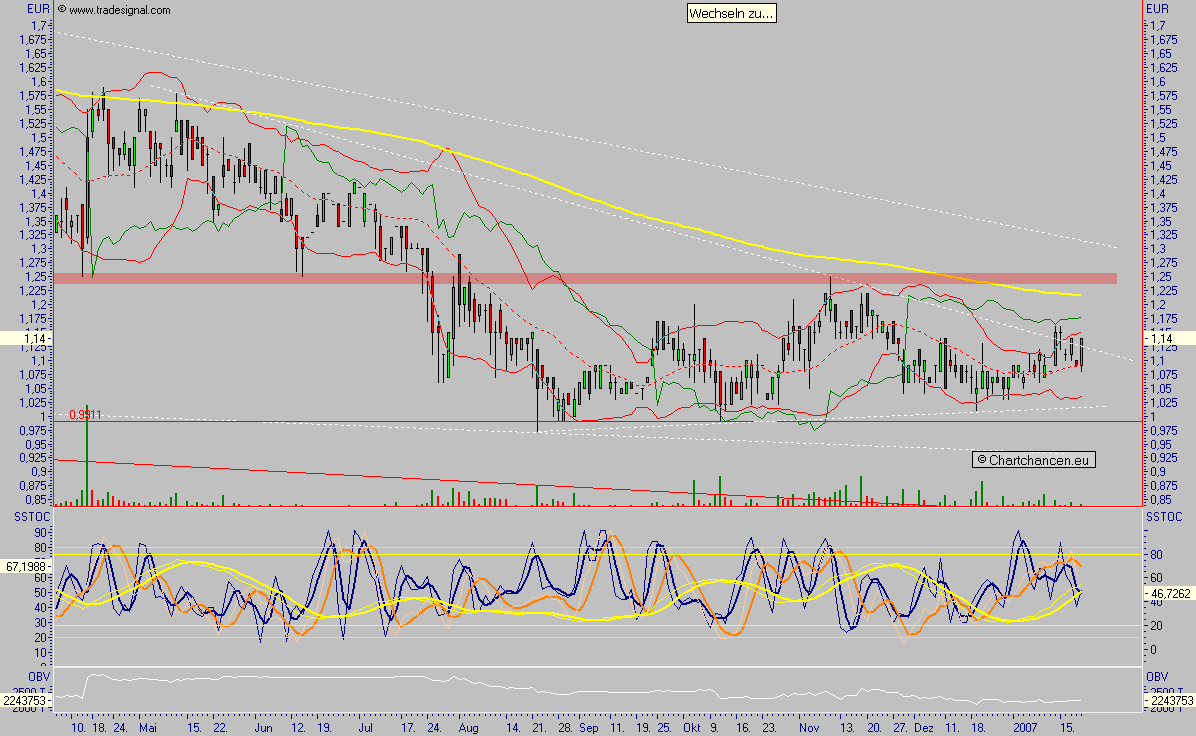Click the "Wechseln zu..." button
Screen dimensions: 1196x736
[733, 14]
